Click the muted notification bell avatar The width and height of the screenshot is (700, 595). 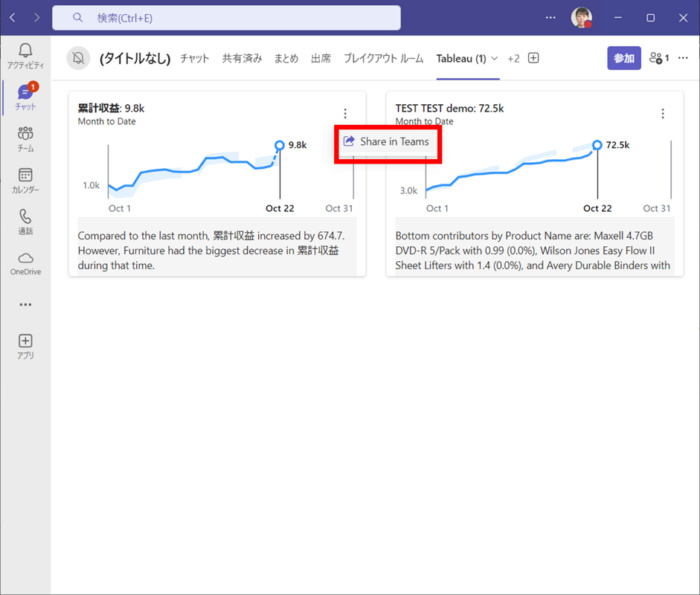coord(78,58)
